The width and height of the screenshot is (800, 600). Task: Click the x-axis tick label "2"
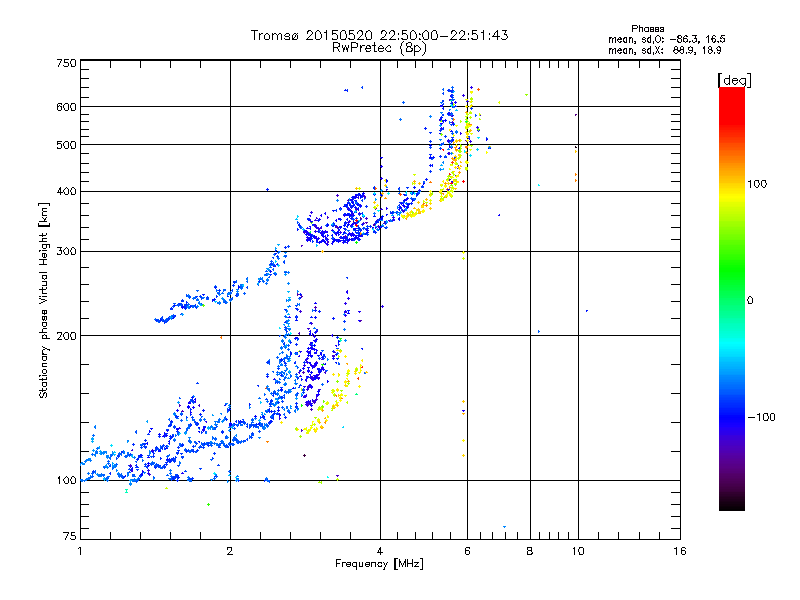(230, 551)
